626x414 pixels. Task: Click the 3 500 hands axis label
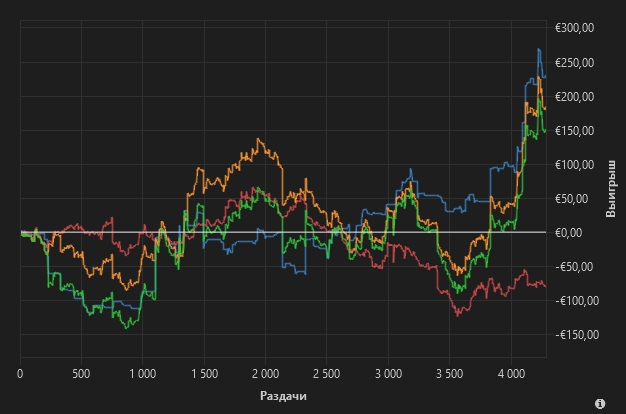(x=450, y=374)
